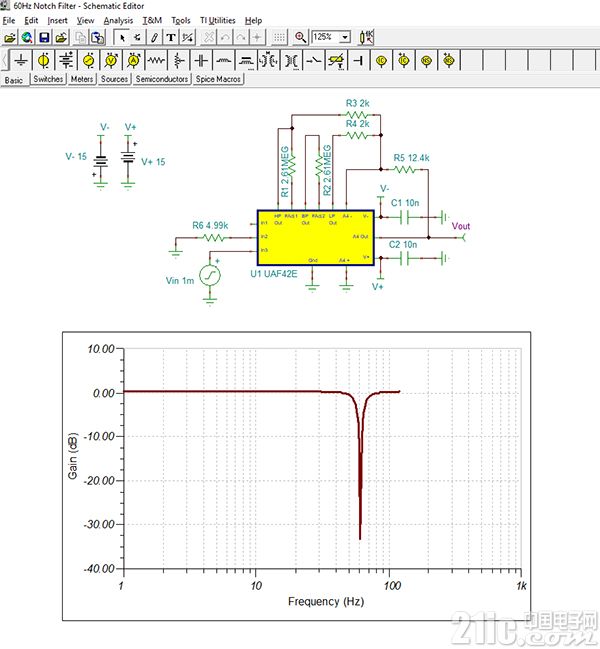Select the arrow pointer tool
The height and width of the screenshot is (649, 600).
122,38
